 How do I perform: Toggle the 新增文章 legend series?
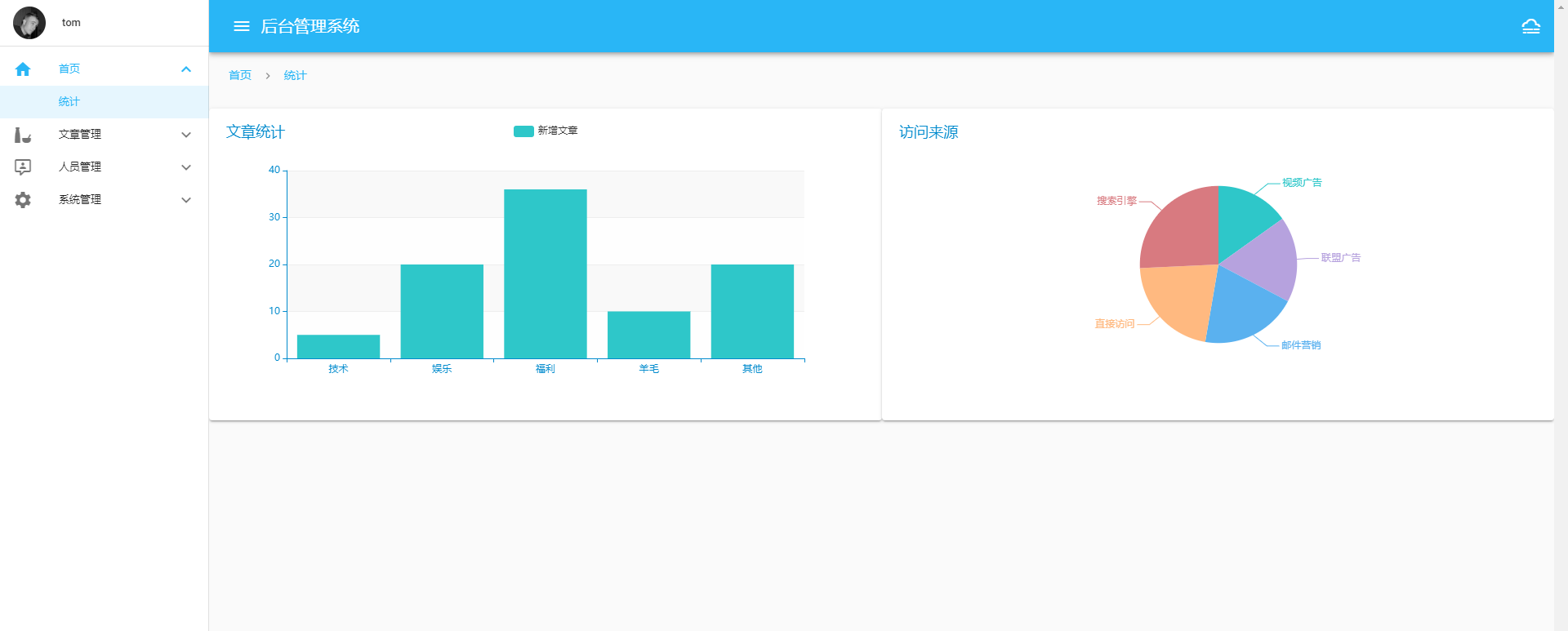point(545,131)
